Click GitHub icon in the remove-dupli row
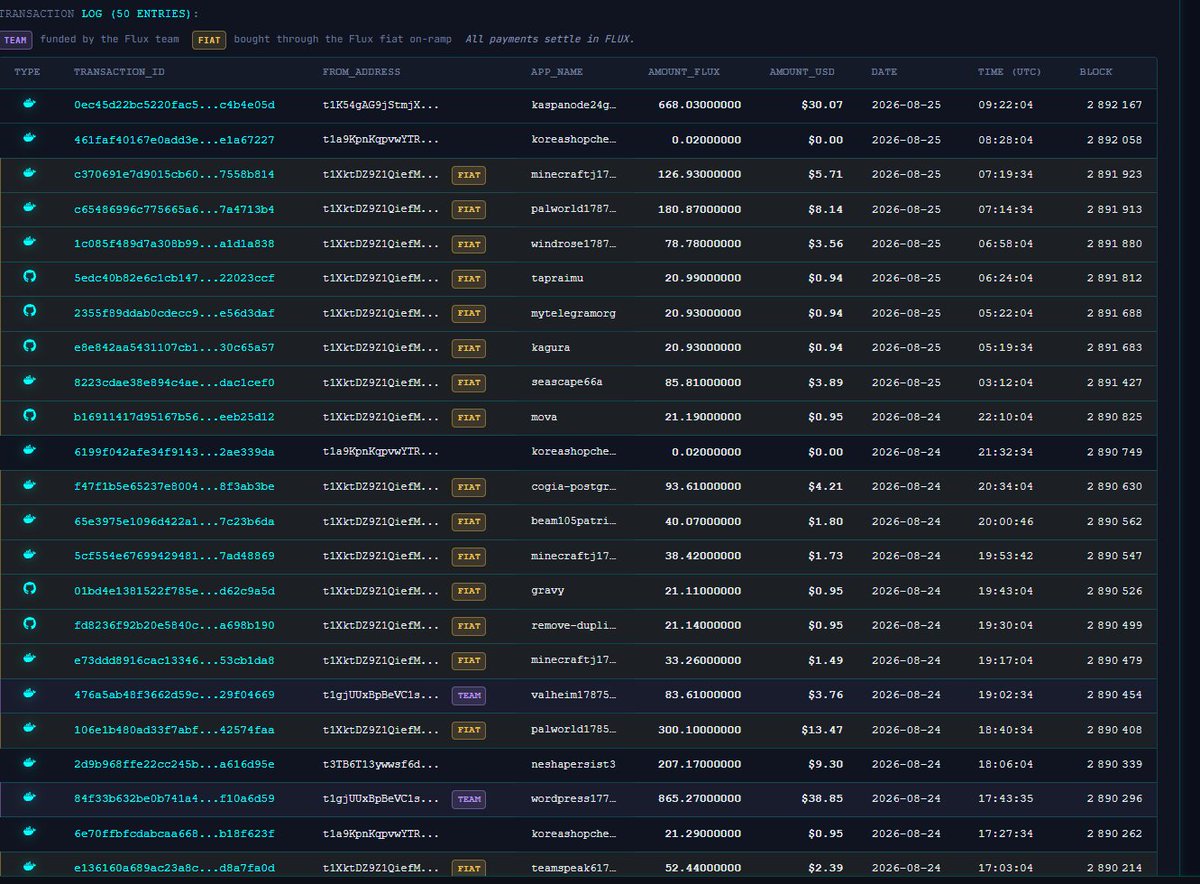The height and width of the screenshot is (884, 1200). tap(29, 625)
